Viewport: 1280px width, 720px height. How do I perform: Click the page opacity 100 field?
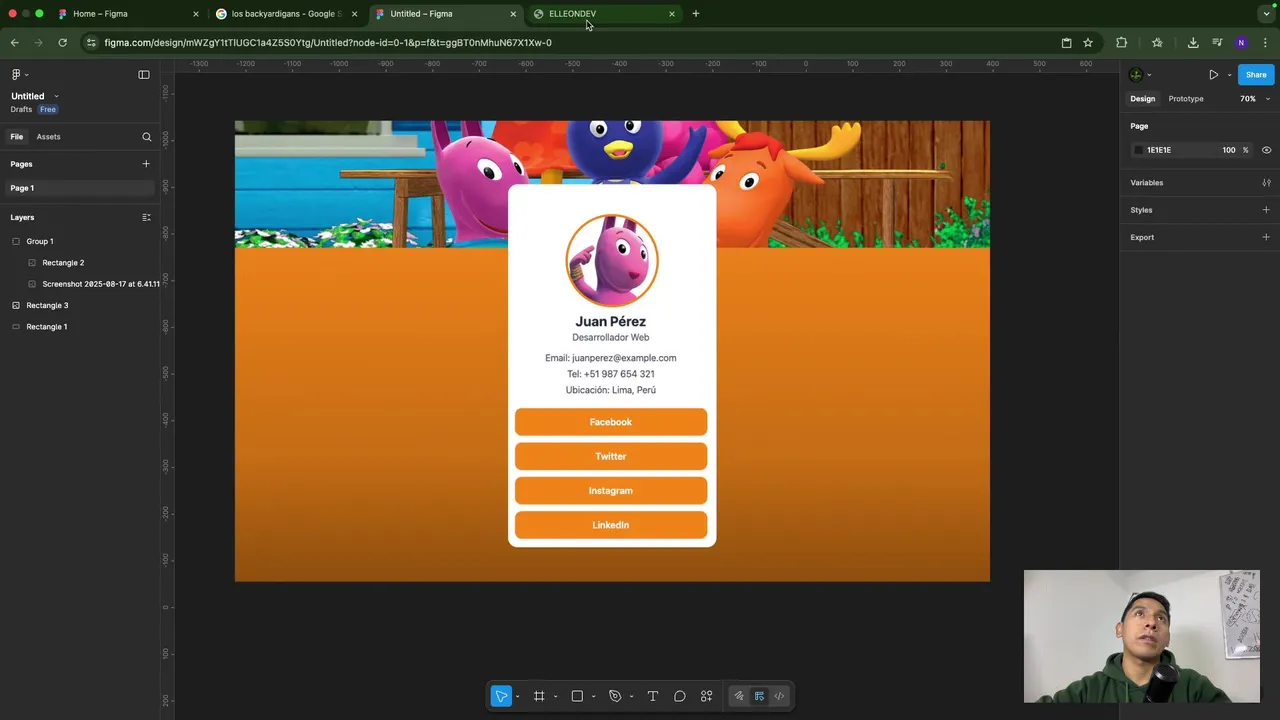coord(1229,150)
